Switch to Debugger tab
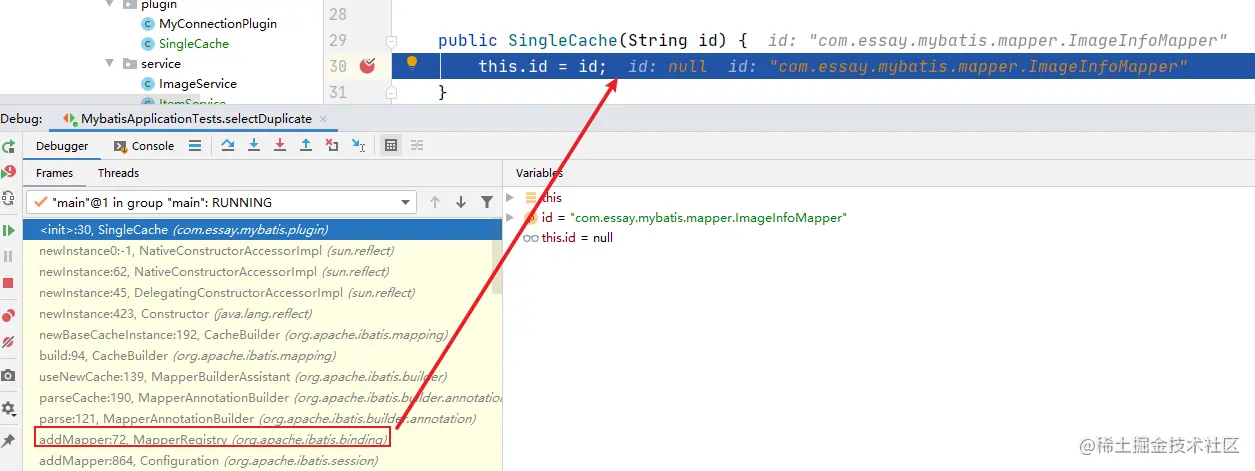1255x471 pixels. pyautogui.click(x=62, y=146)
